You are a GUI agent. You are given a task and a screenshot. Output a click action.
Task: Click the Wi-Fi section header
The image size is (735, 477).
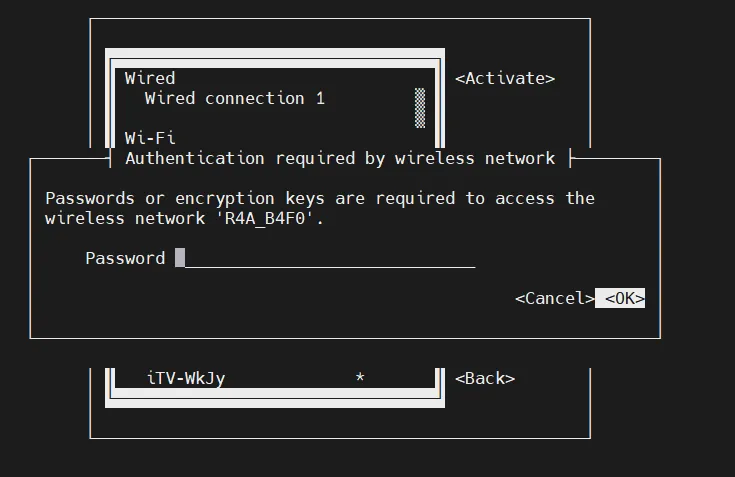[150, 138]
